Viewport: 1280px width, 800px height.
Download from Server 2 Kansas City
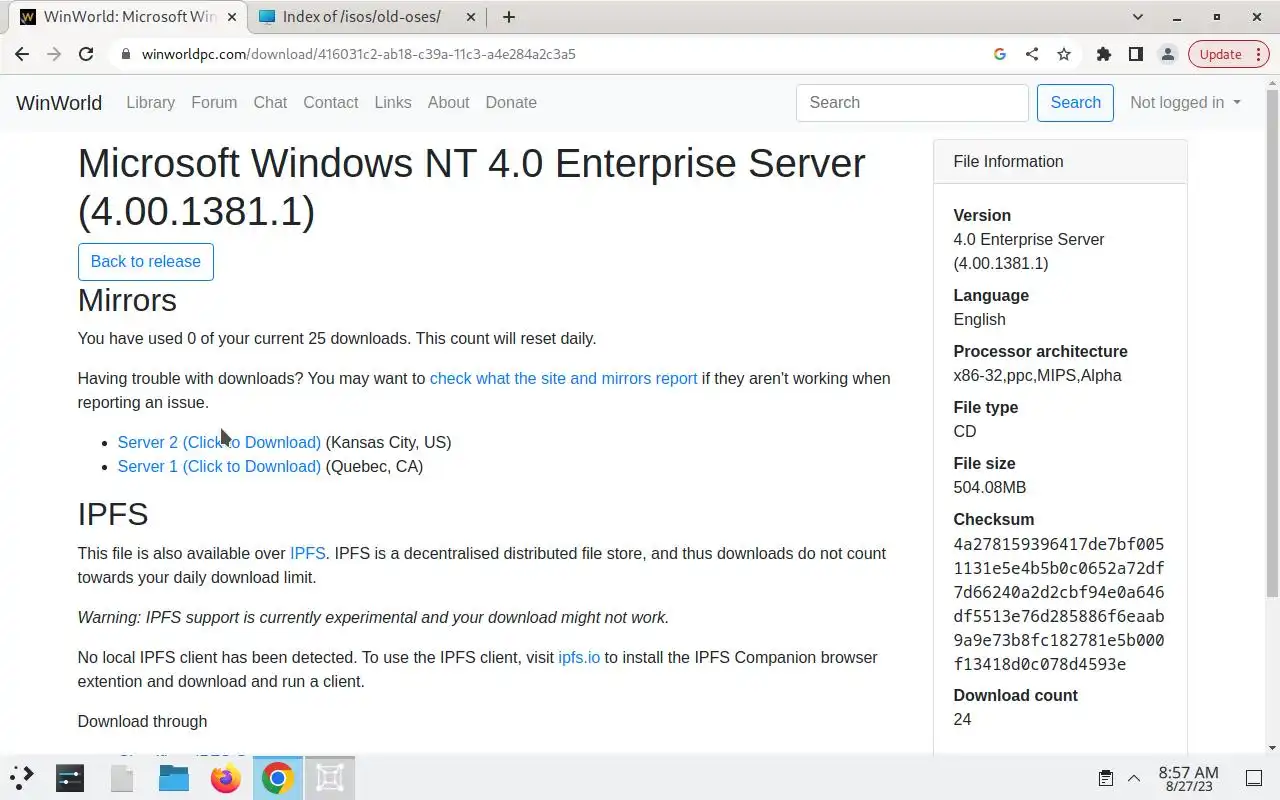(x=219, y=442)
